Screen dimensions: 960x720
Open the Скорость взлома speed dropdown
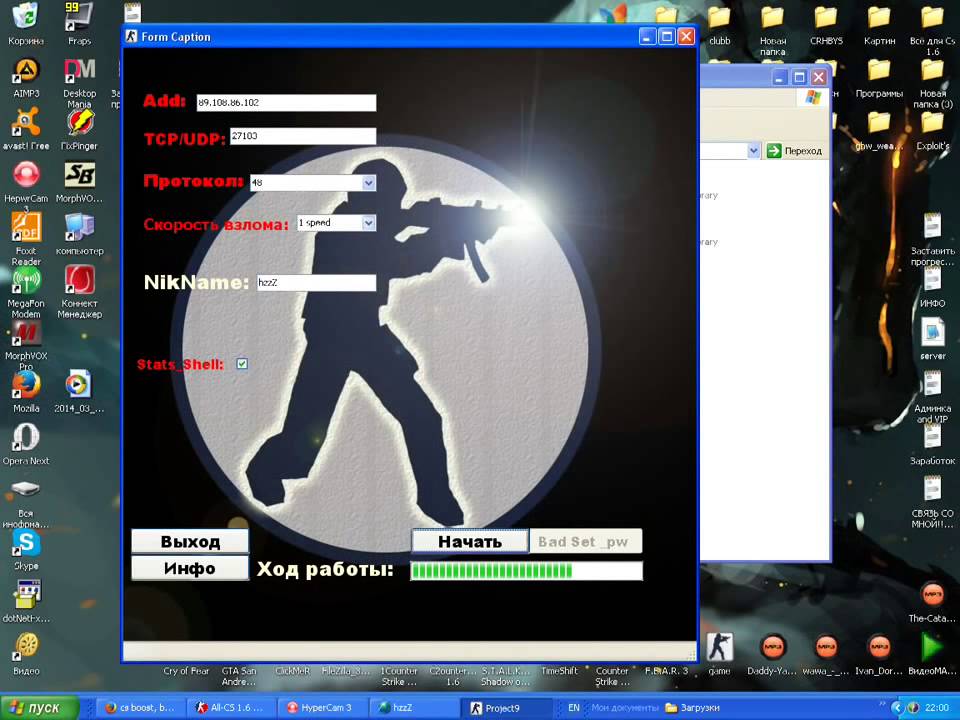point(368,223)
